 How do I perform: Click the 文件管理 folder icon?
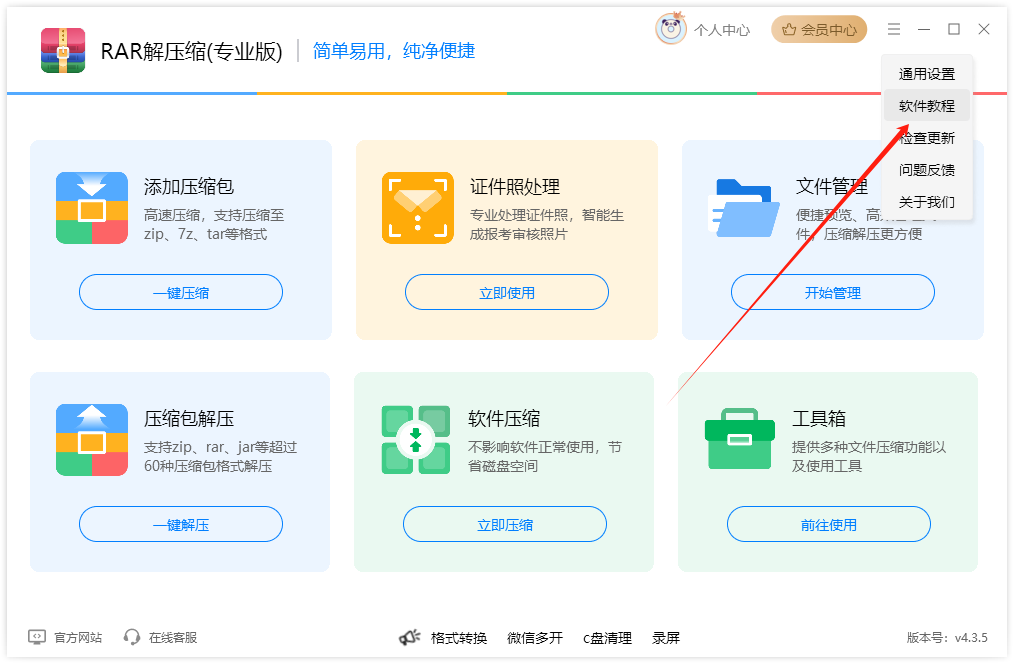click(x=744, y=208)
